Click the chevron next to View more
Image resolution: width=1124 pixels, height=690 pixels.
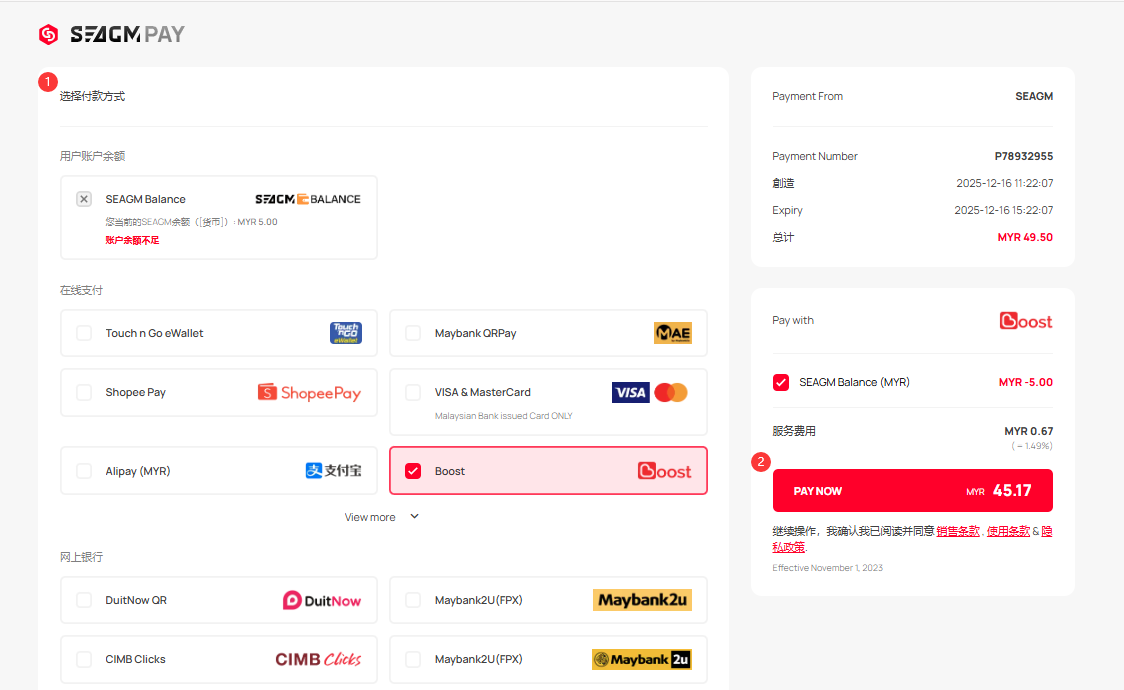[415, 517]
